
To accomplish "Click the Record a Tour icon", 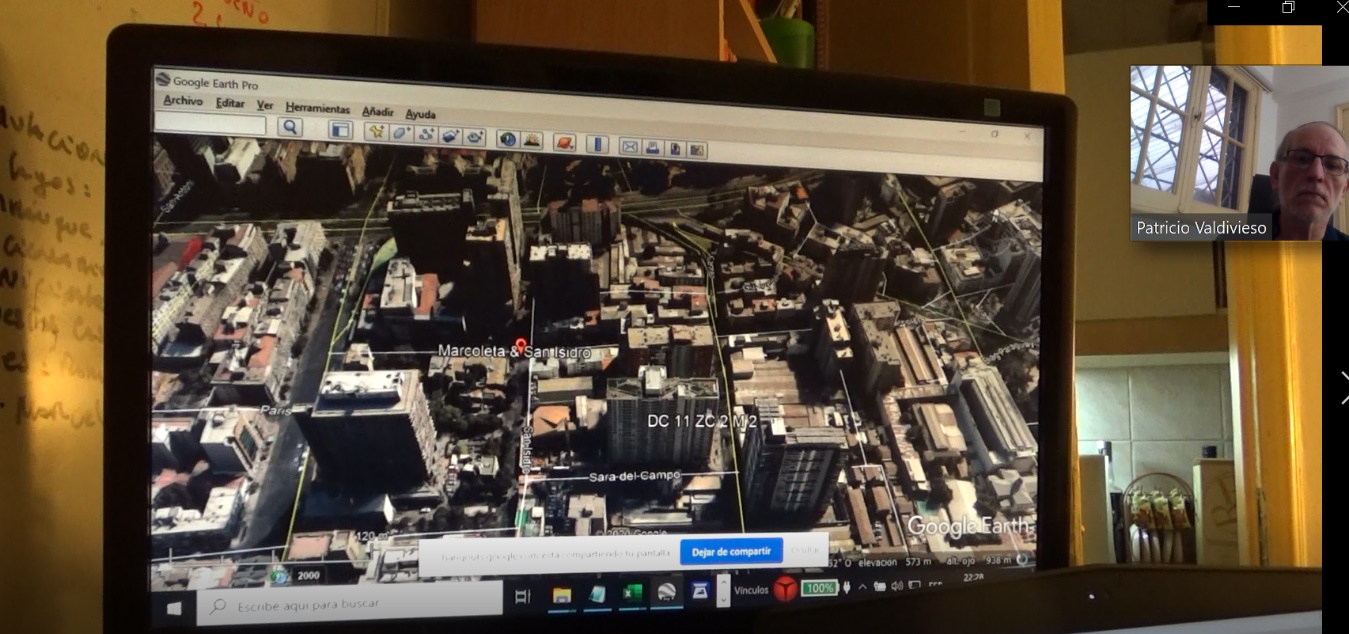I will pyautogui.click(x=474, y=137).
